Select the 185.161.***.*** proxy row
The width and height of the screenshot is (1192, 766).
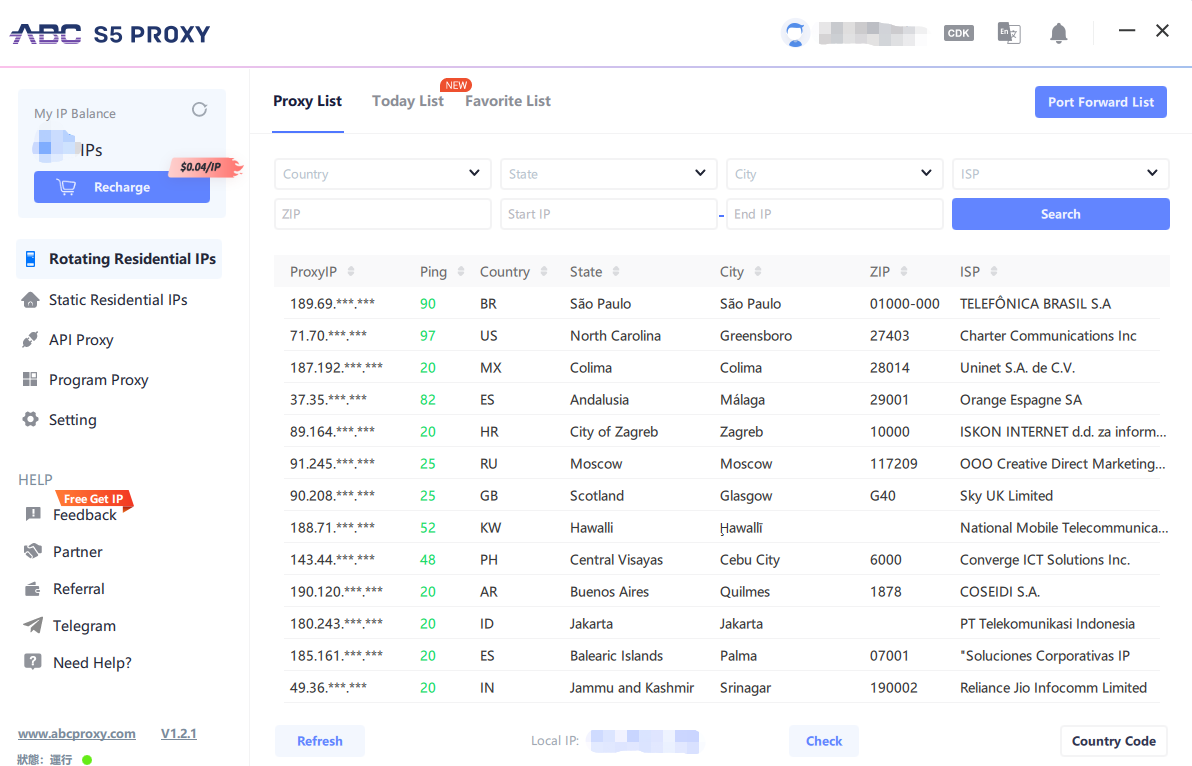[721, 655]
